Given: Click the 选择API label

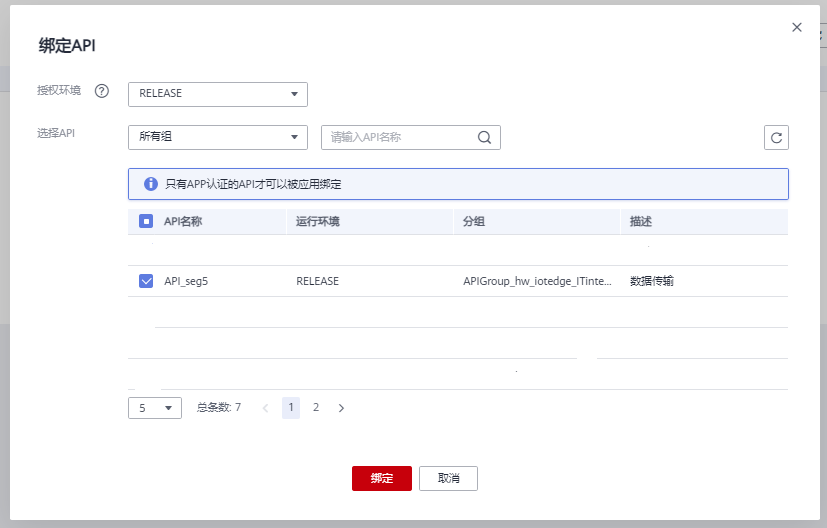Looking at the screenshot, I should 56,133.
